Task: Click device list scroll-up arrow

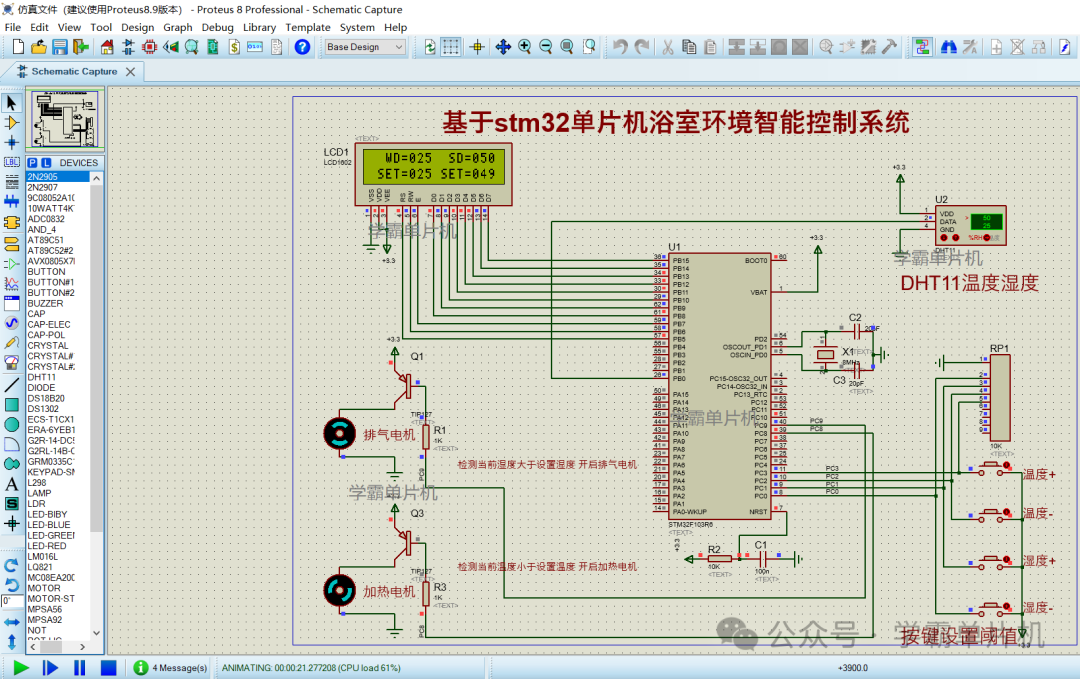Action: tap(96, 178)
